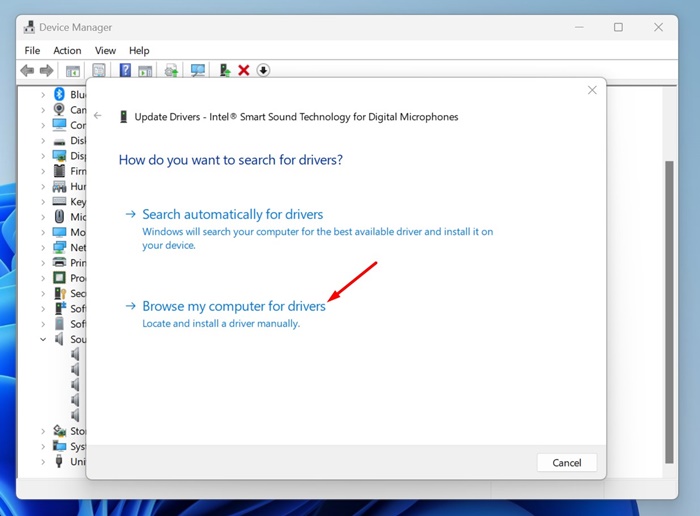Maximize the Device Manager window
The width and height of the screenshot is (700, 516).
pyautogui.click(x=618, y=27)
